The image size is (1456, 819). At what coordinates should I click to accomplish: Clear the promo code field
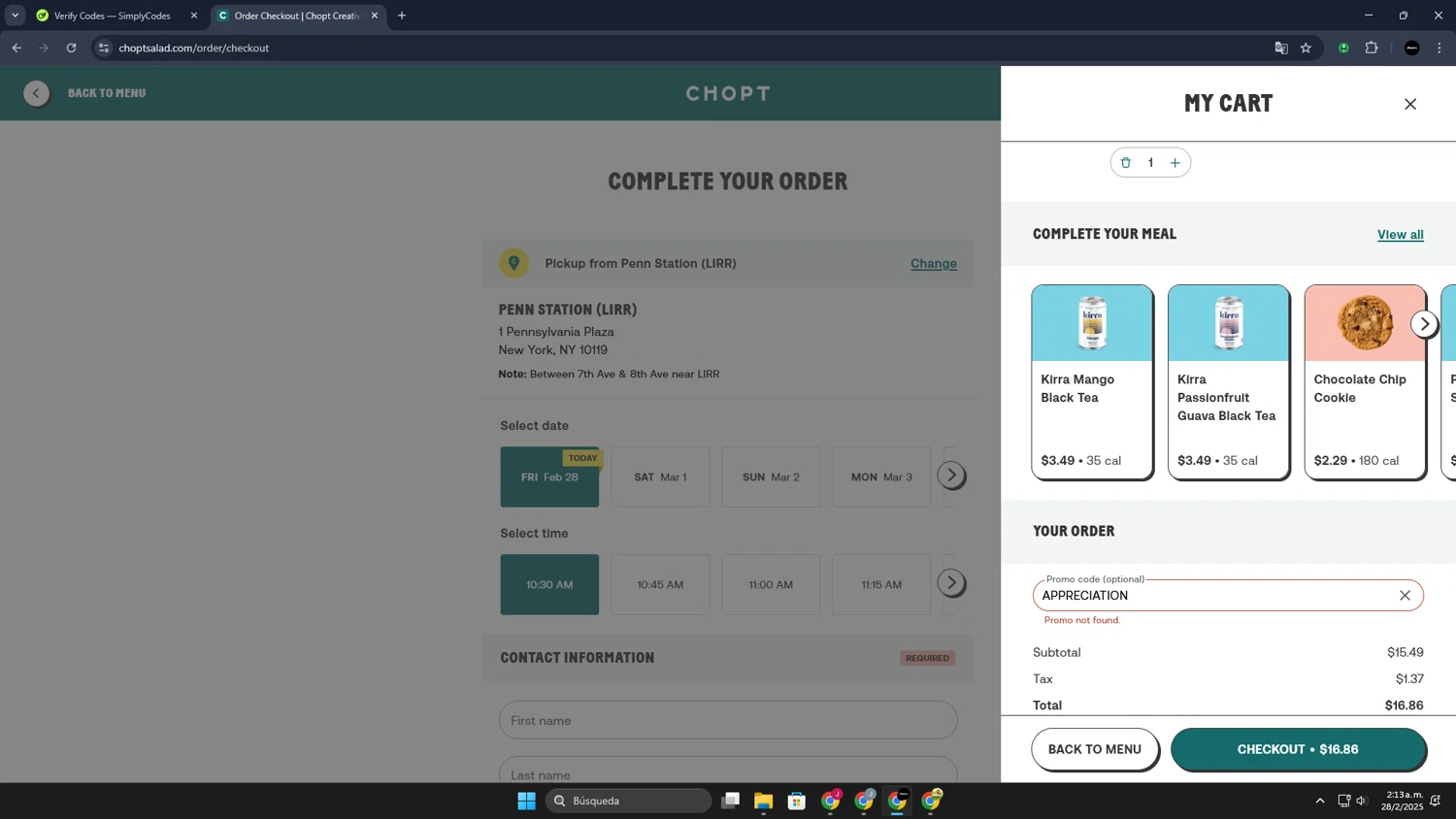1405,596
